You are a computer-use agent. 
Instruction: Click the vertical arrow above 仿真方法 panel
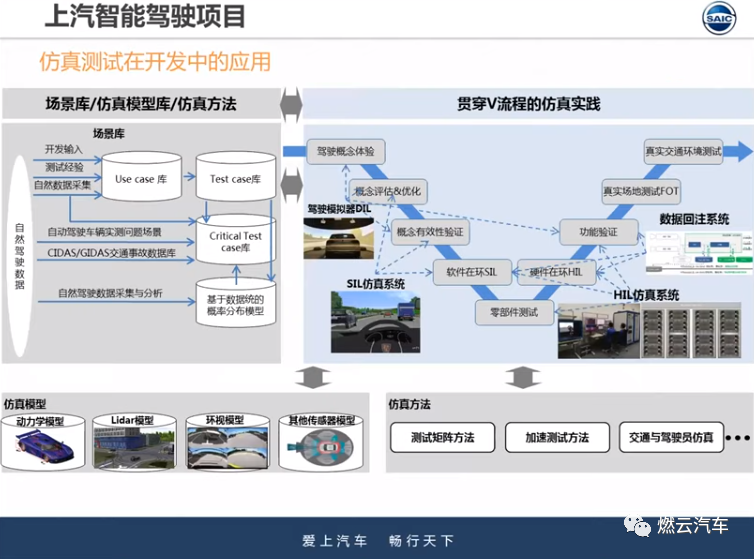tap(523, 378)
